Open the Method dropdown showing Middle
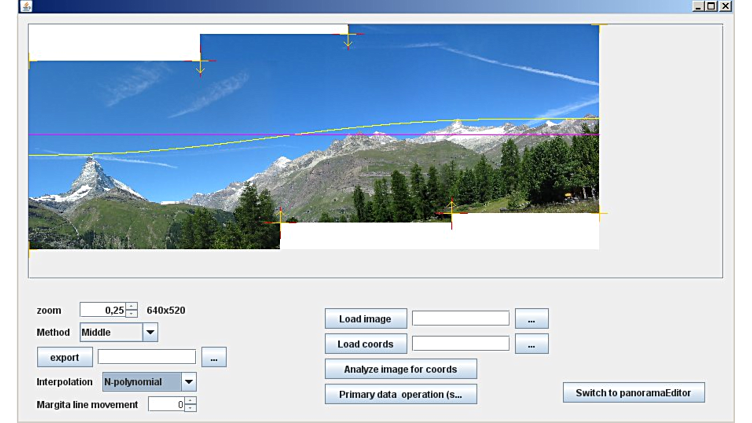The width and height of the screenshot is (752, 423). [x=150, y=332]
